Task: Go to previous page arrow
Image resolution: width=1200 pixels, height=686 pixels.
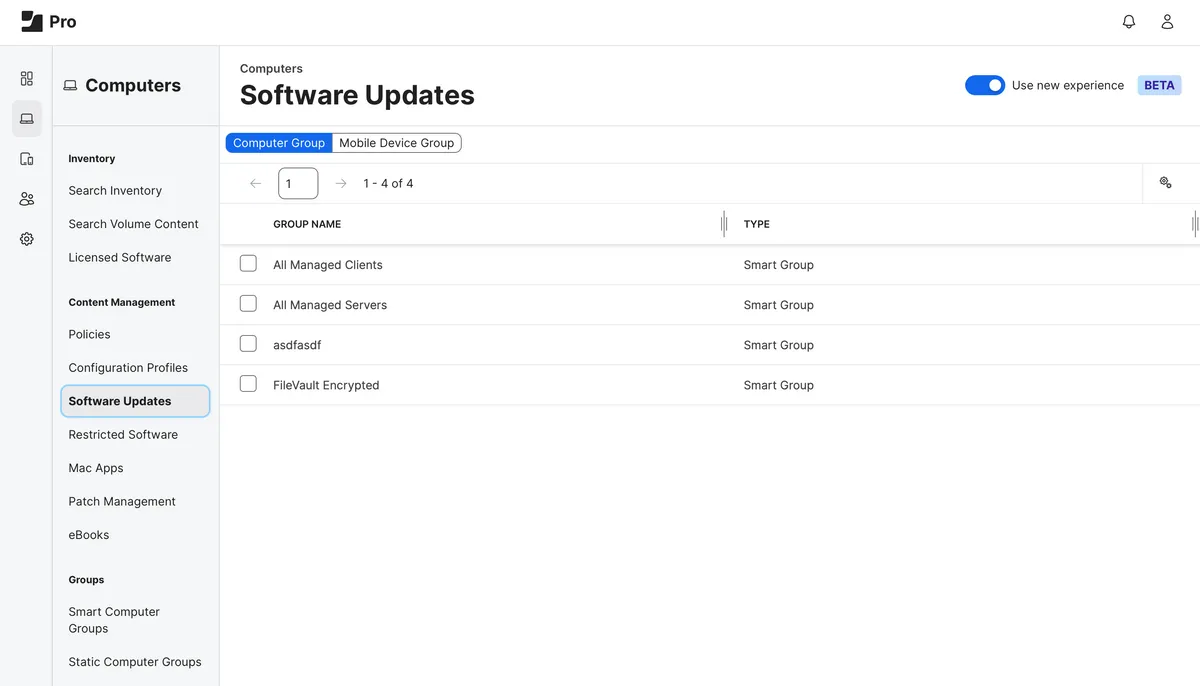Action: tap(256, 184)
